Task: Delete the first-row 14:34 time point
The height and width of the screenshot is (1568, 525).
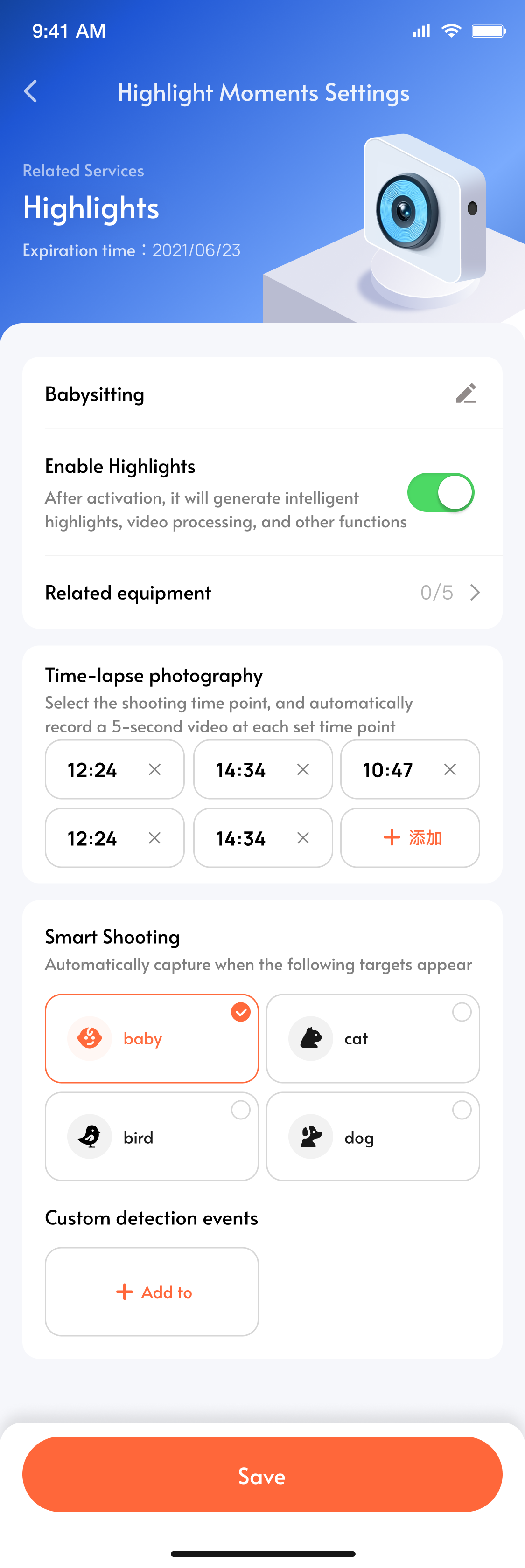Action: [x=303, y=769]
